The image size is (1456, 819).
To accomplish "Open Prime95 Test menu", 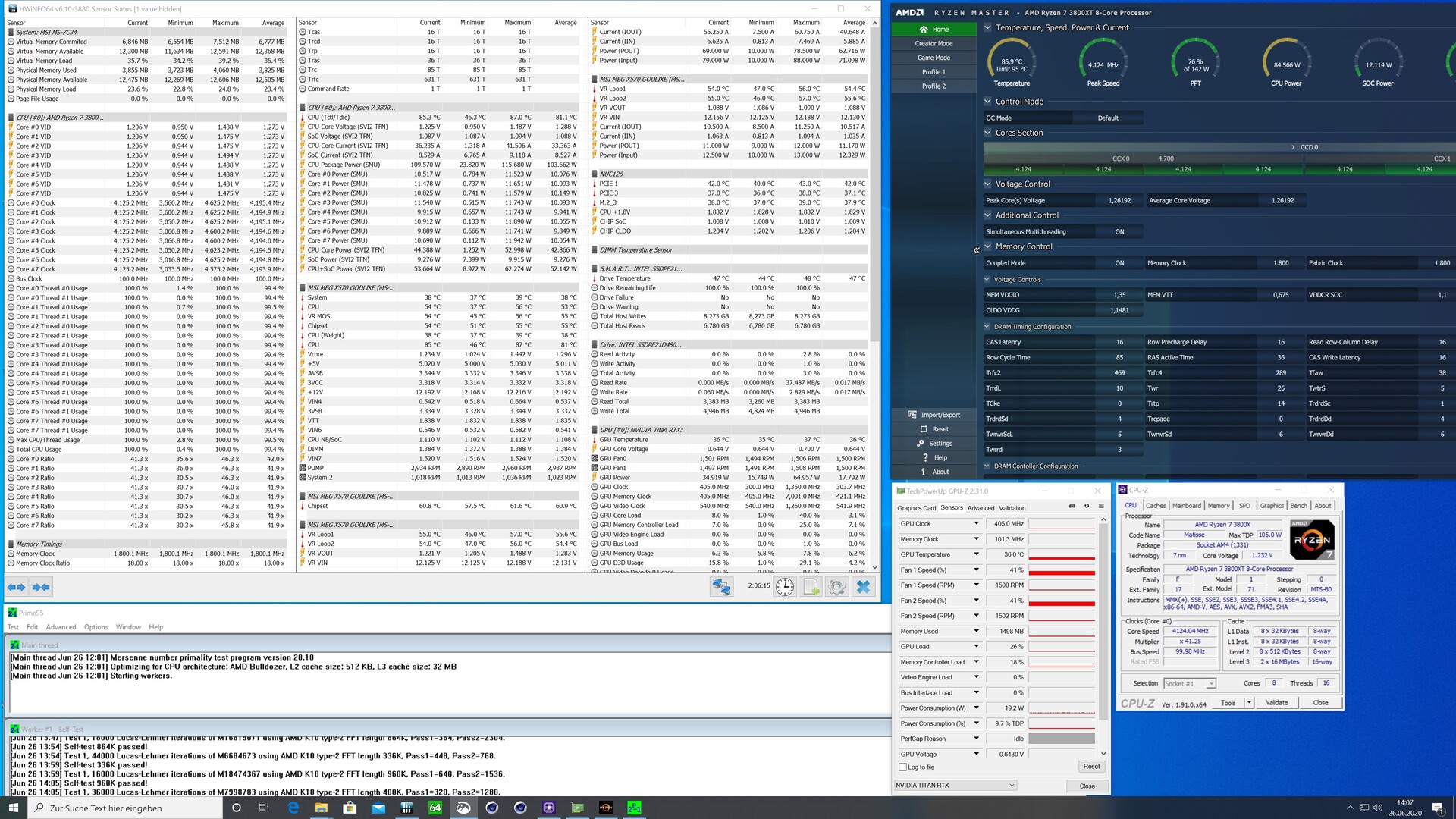I will (x=13, y=627).
